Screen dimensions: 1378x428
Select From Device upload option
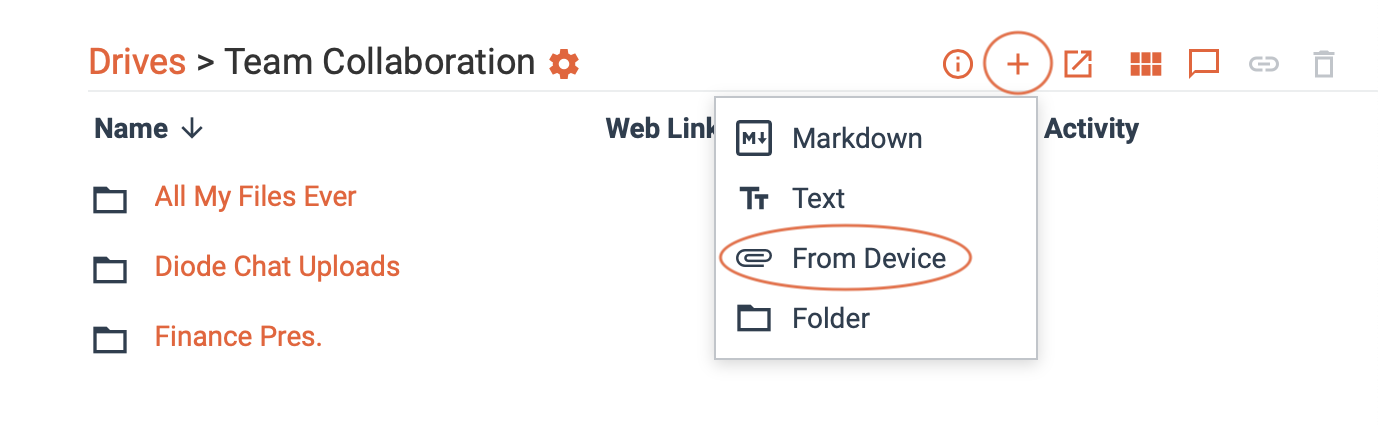pyautogui.click(x=868, y=258)
